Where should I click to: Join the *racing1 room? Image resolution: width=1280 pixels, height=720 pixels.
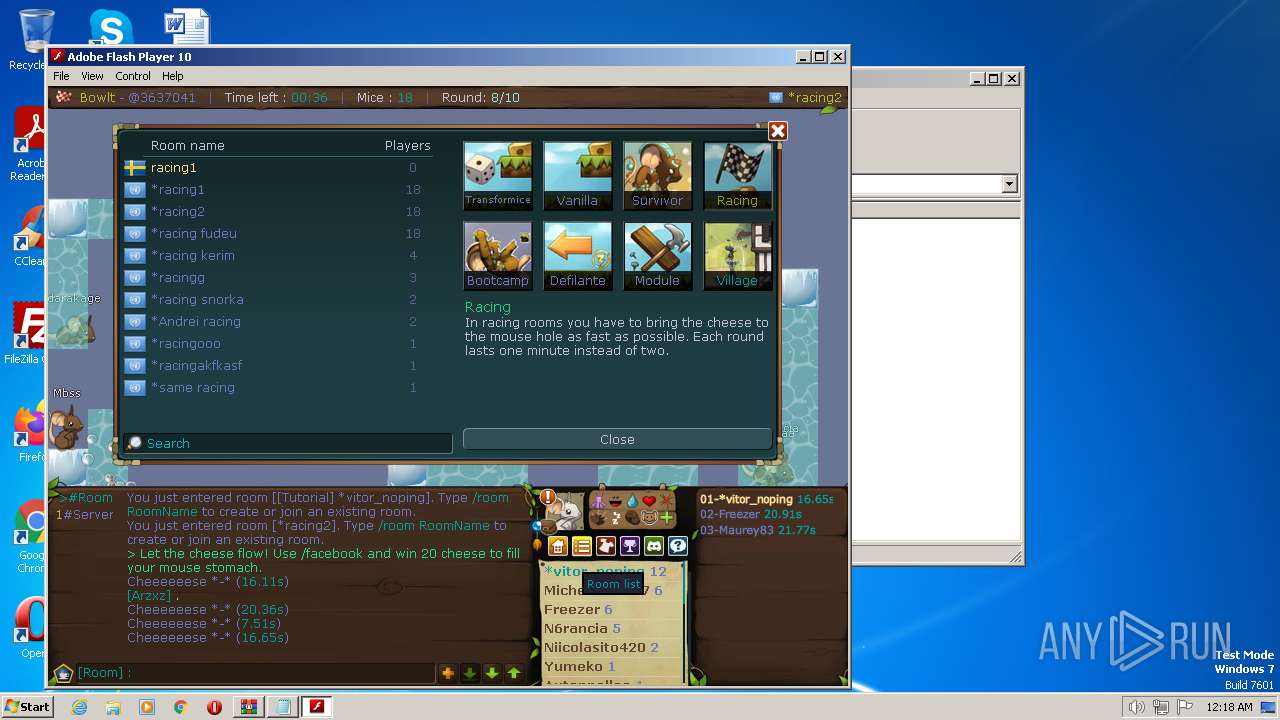277,189
